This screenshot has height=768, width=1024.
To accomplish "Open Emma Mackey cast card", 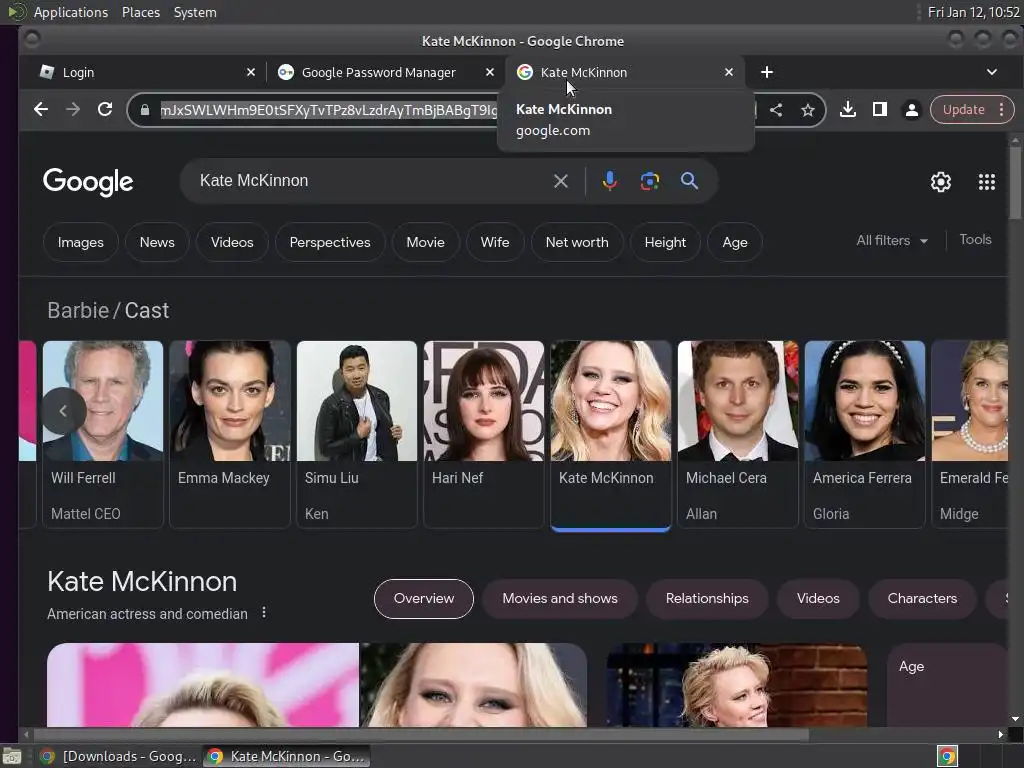I will click(230, 434).
